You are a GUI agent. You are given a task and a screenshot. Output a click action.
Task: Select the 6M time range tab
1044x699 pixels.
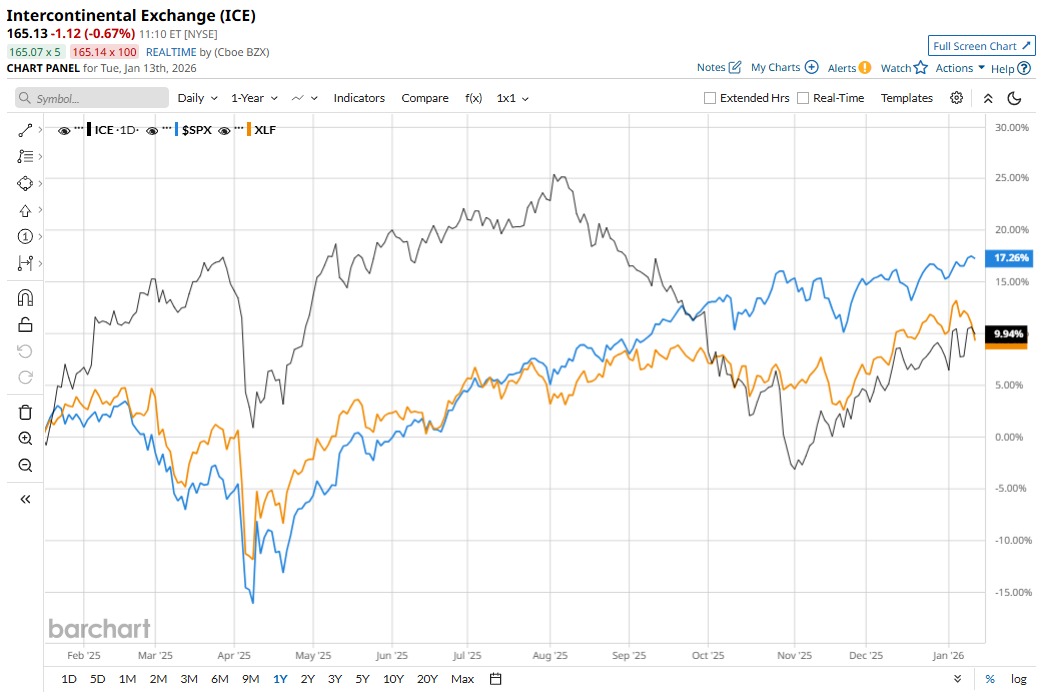click(219, 679)
